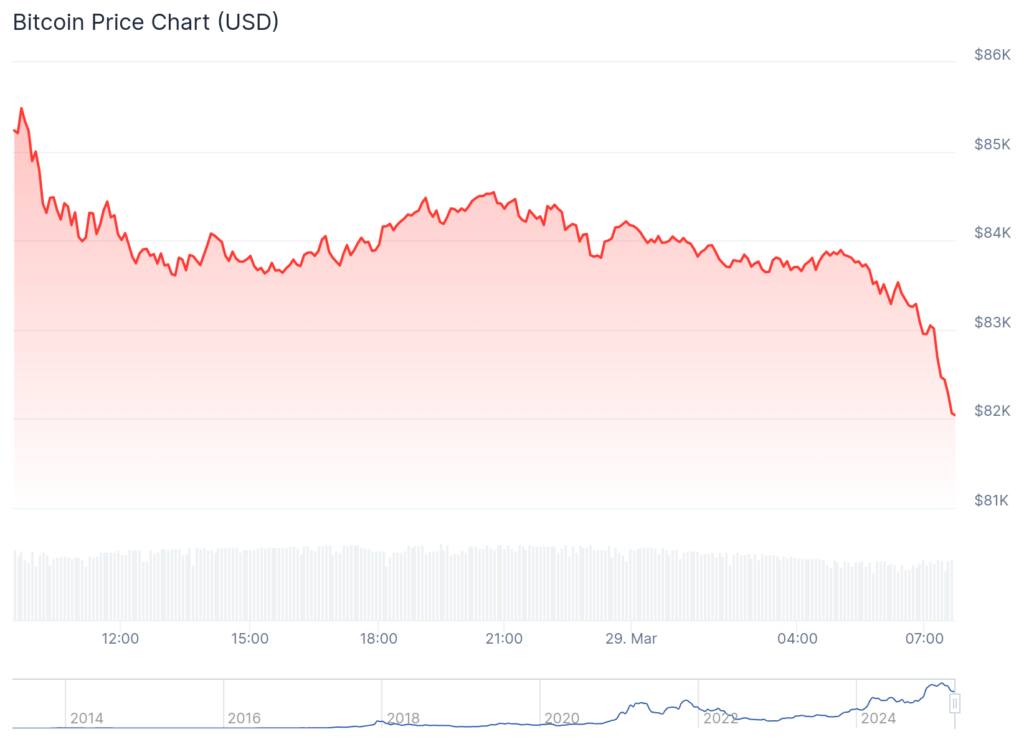Click the 2020 label in navigator
The height and width of the screenshot is (747, 1024).
562,718
